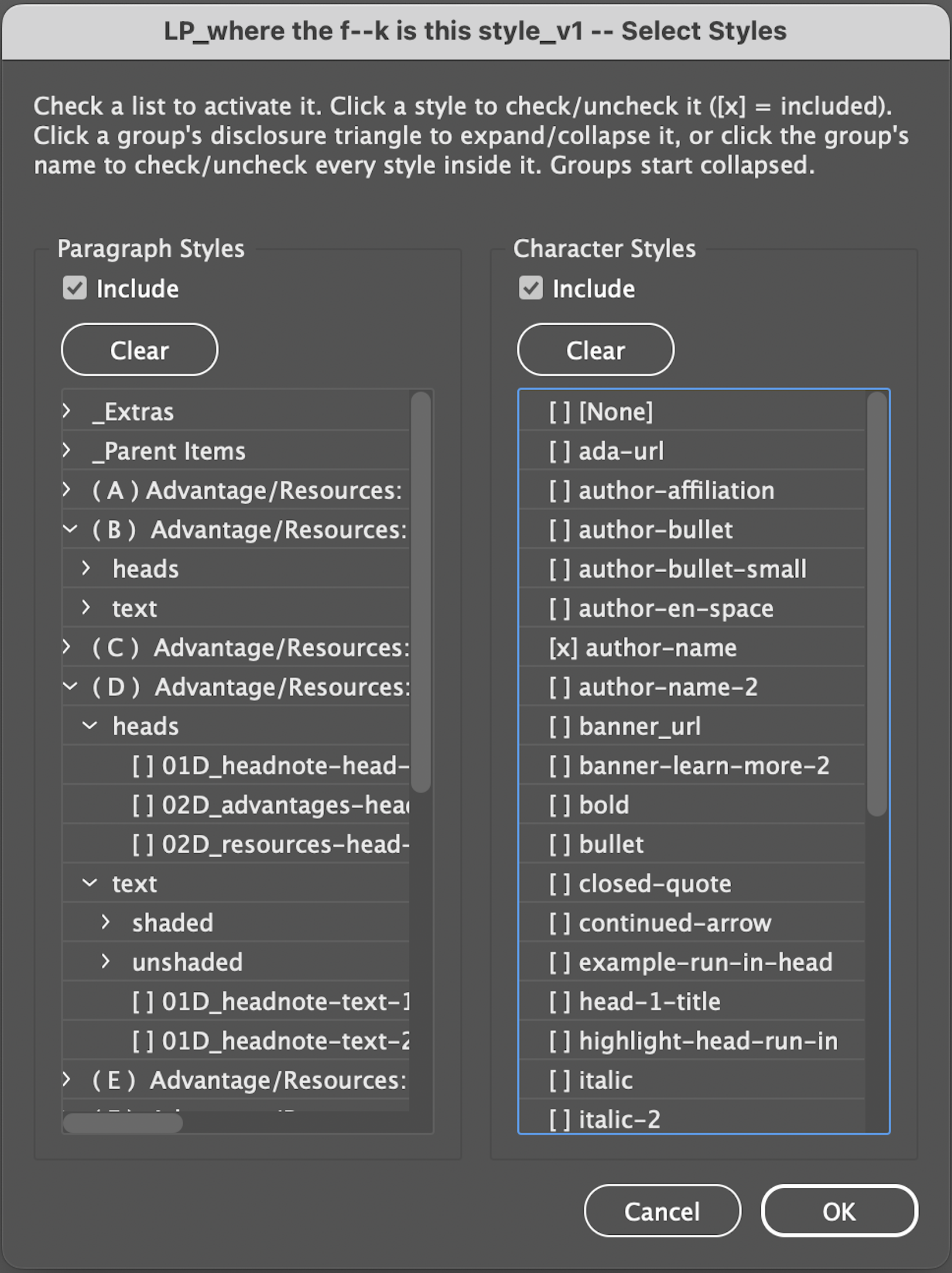
Task: Toggle the Paragraph Styles Include checkbox
Action: click(x=75, y=288)
